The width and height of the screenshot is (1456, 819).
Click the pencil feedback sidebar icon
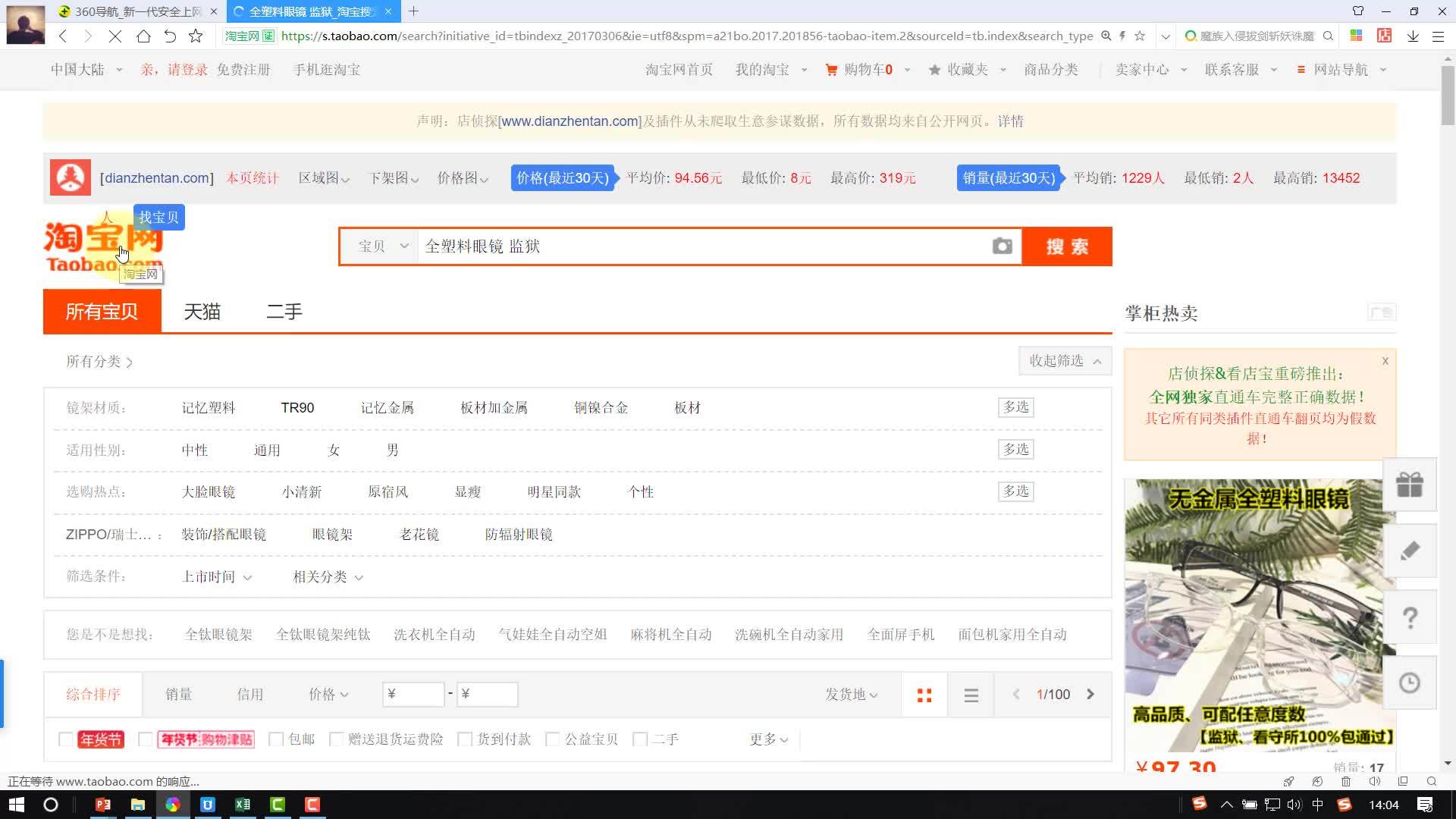click(1409, 551)
